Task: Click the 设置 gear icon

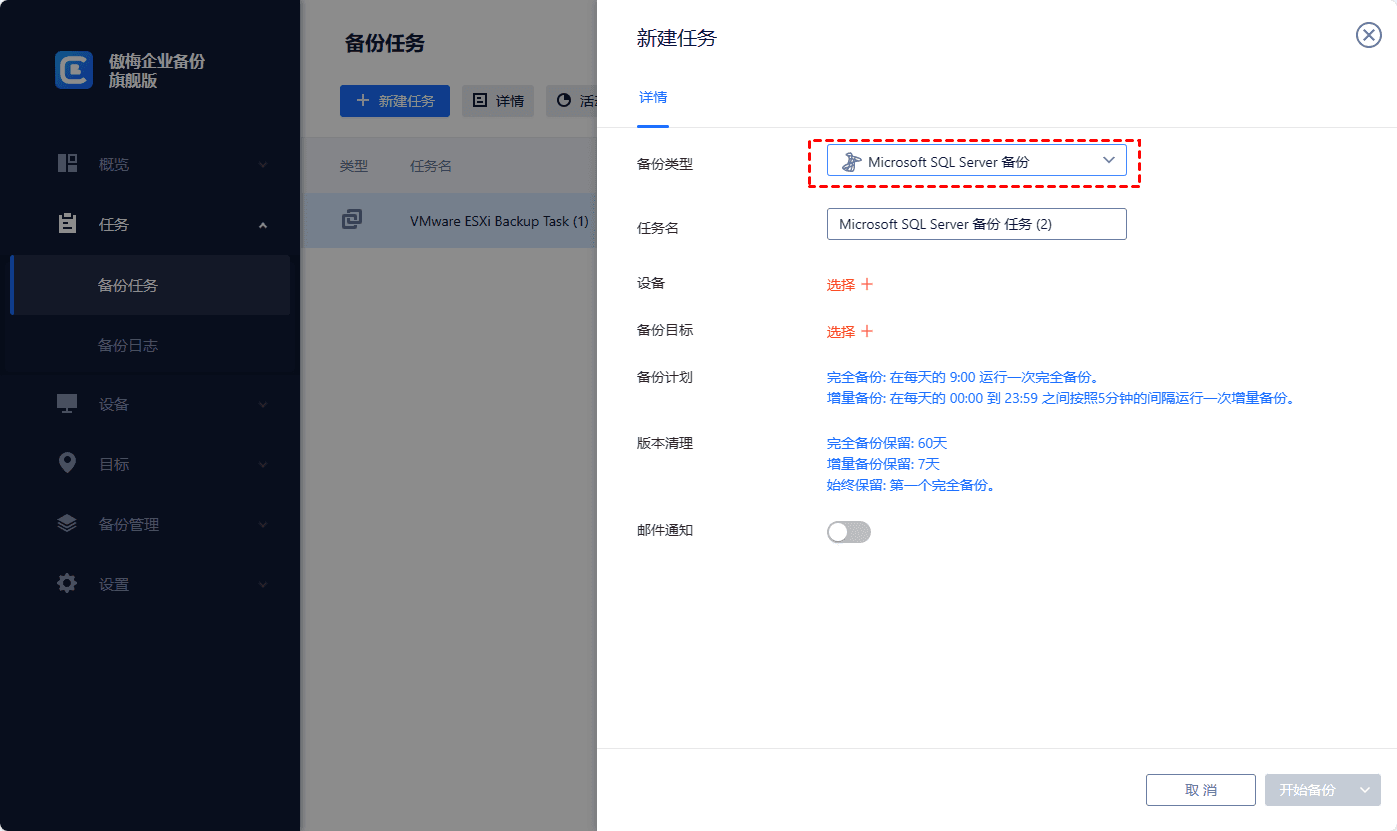Action: 67,583
